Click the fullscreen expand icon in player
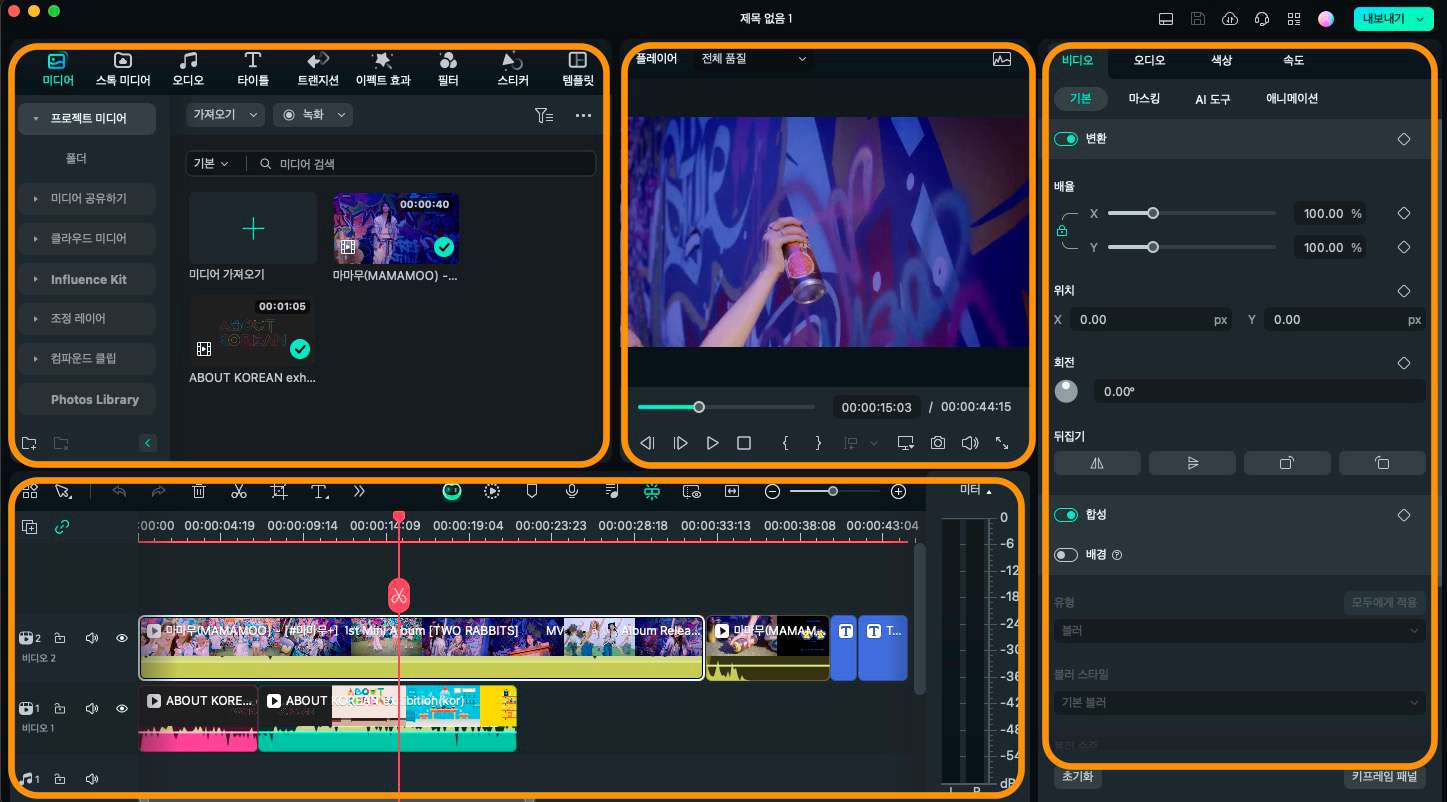 (1002, 442)
